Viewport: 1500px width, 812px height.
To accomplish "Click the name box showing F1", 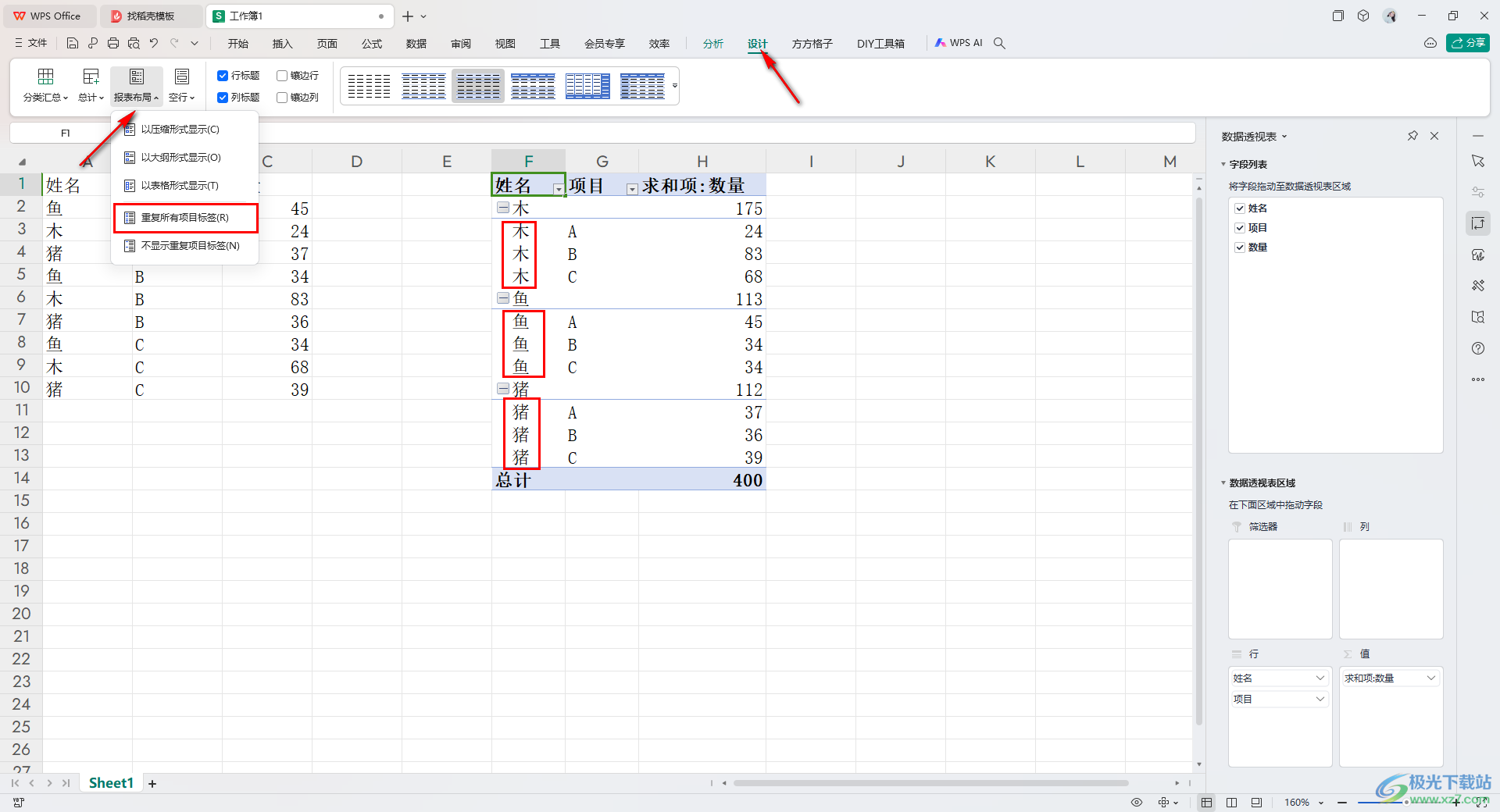I will click(66, 133).
